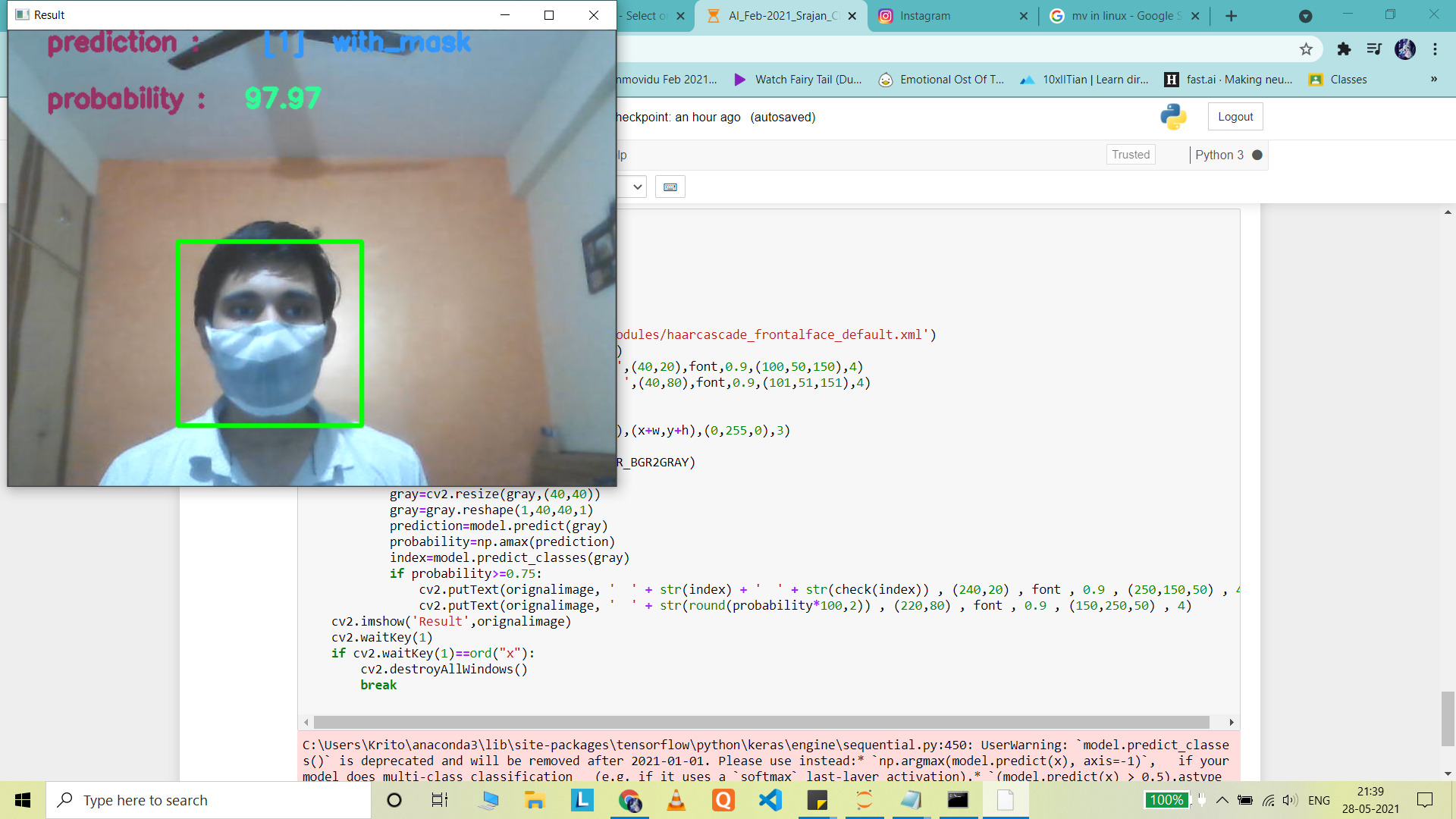Bookmark this page with the star icon
1456x819 pixels.
coord(1306,49)
